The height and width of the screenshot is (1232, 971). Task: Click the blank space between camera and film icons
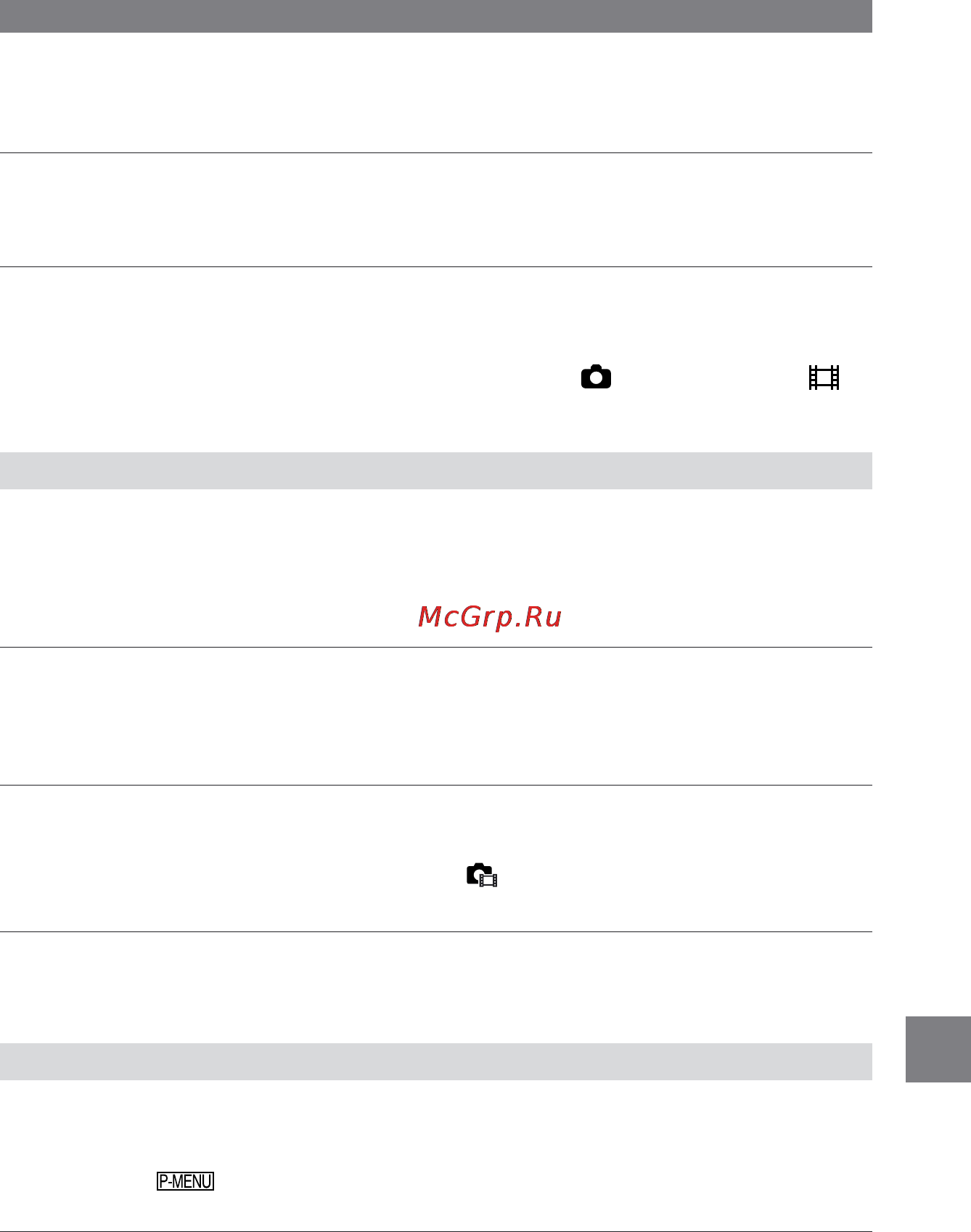[710, 378]
